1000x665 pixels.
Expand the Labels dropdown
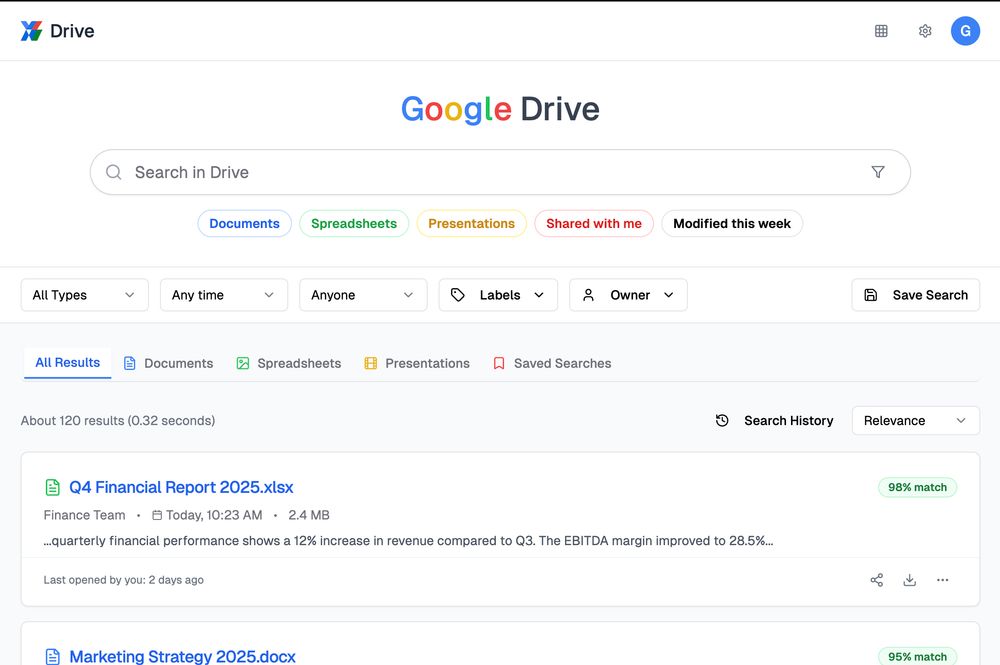[498, 295]
